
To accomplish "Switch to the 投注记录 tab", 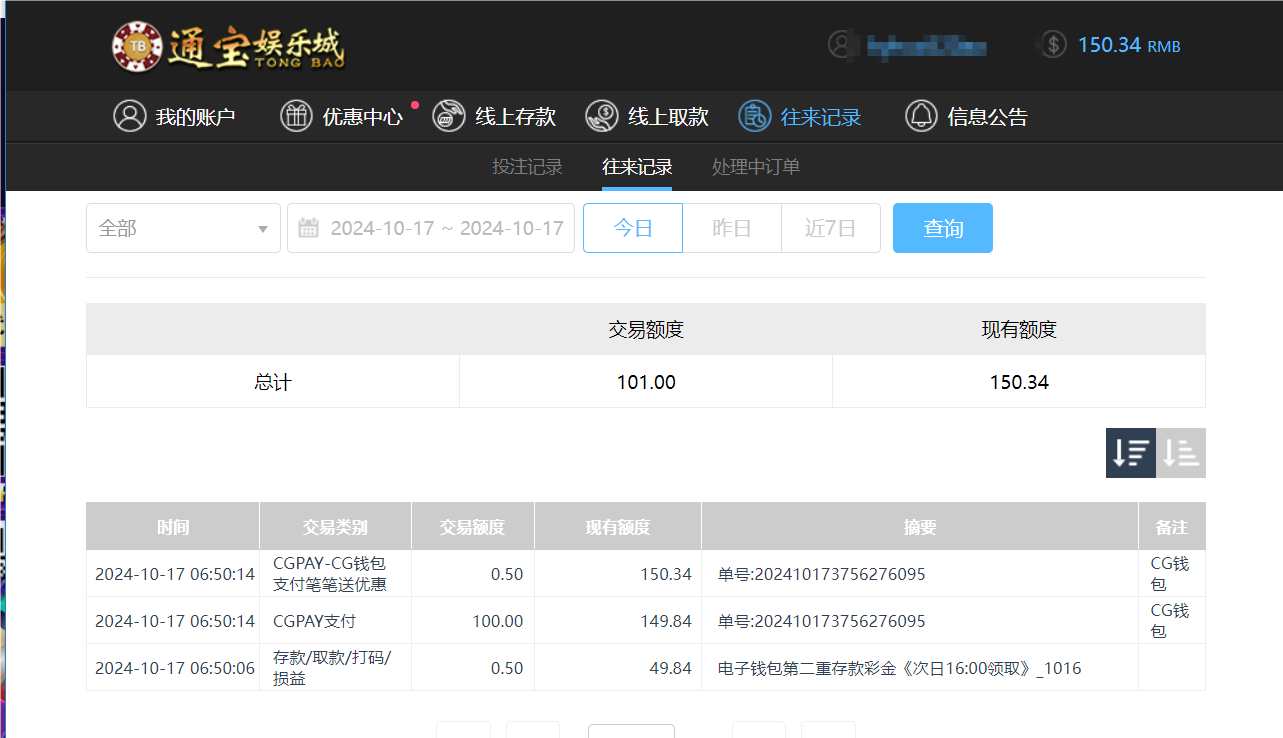I will click(527, 166).
